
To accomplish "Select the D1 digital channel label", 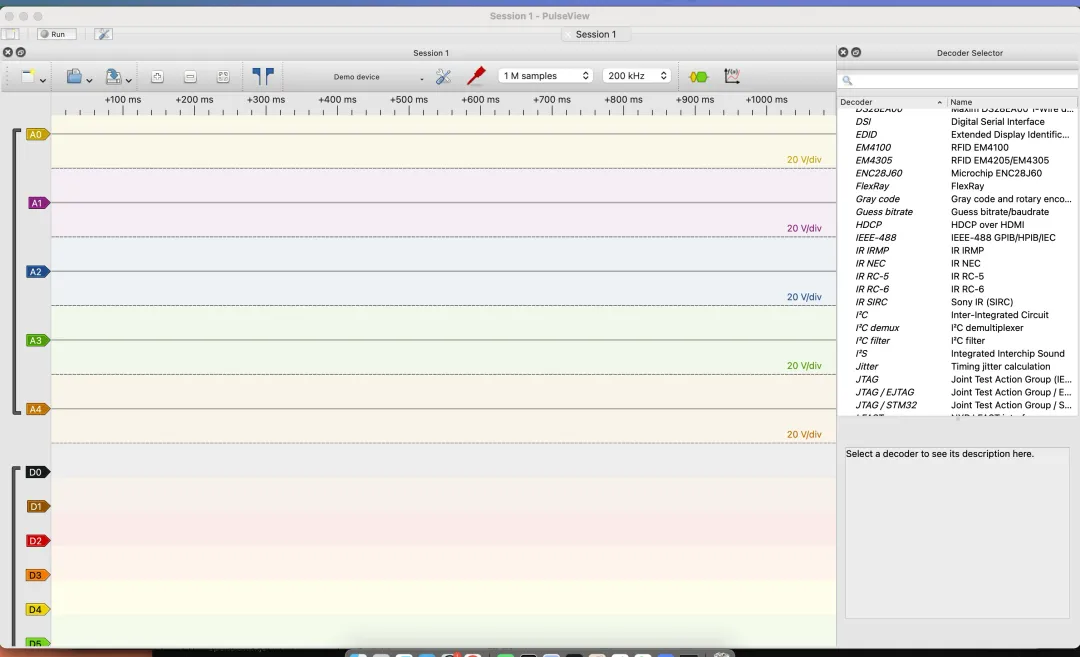I will [x=37, y=507].
